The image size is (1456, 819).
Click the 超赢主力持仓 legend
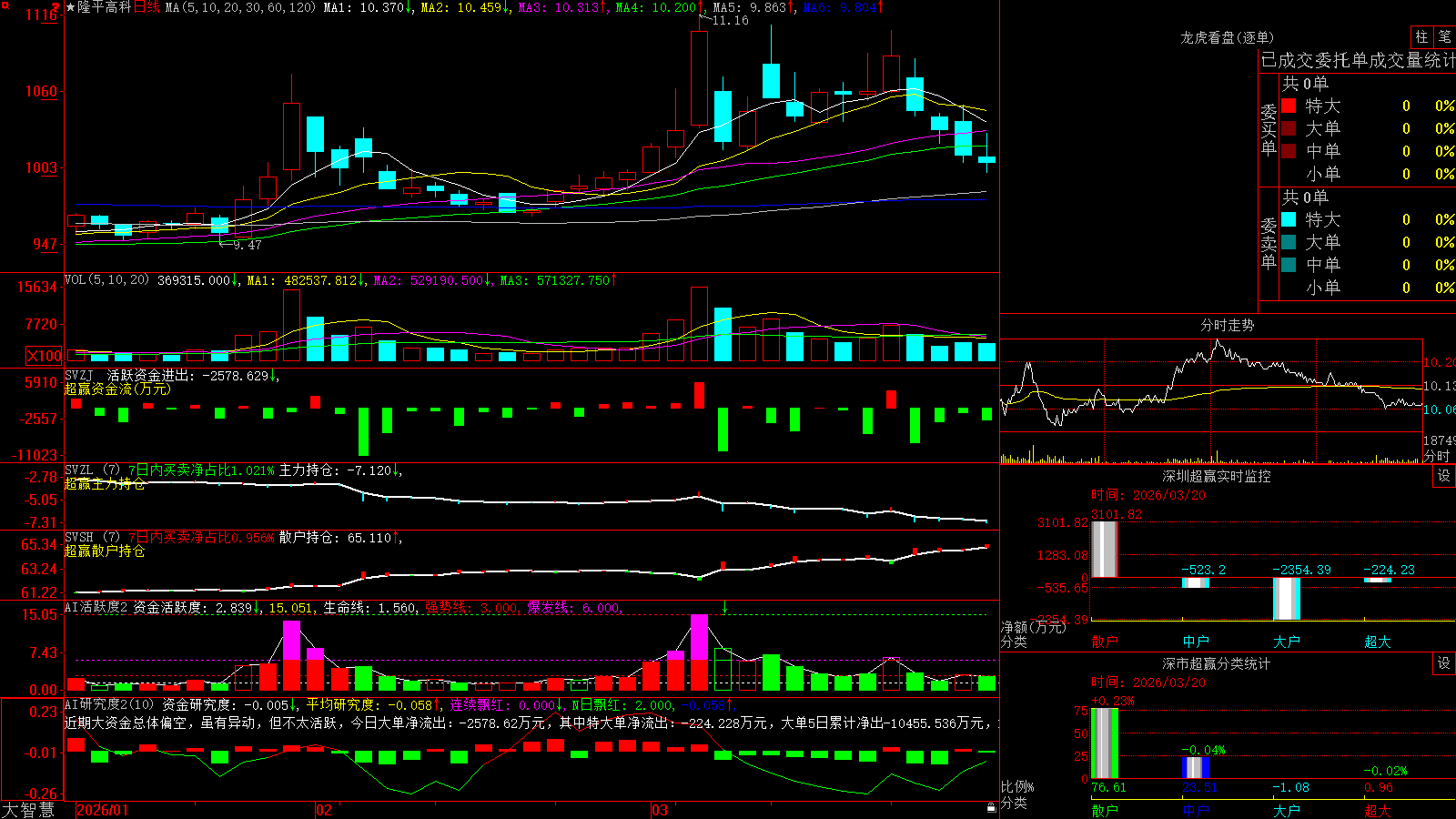105,483
